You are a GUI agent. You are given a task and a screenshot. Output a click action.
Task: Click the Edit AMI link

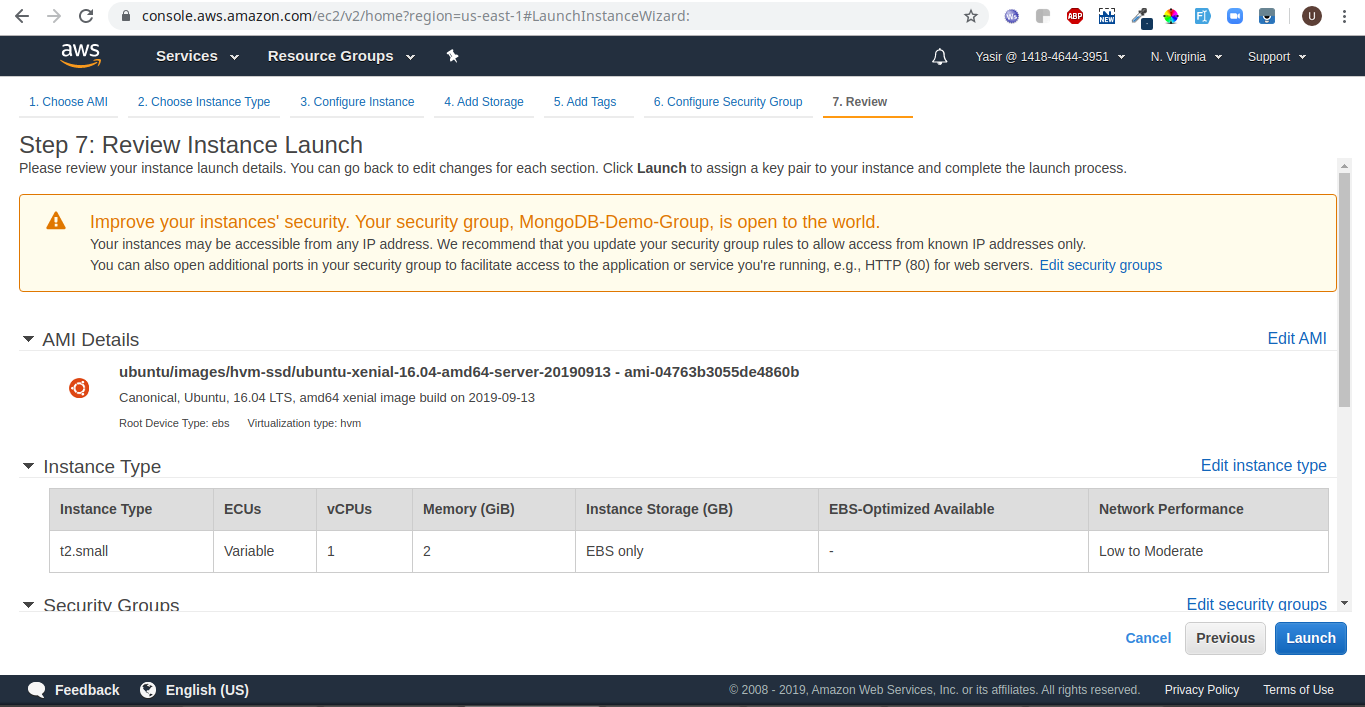[1296, 338]
